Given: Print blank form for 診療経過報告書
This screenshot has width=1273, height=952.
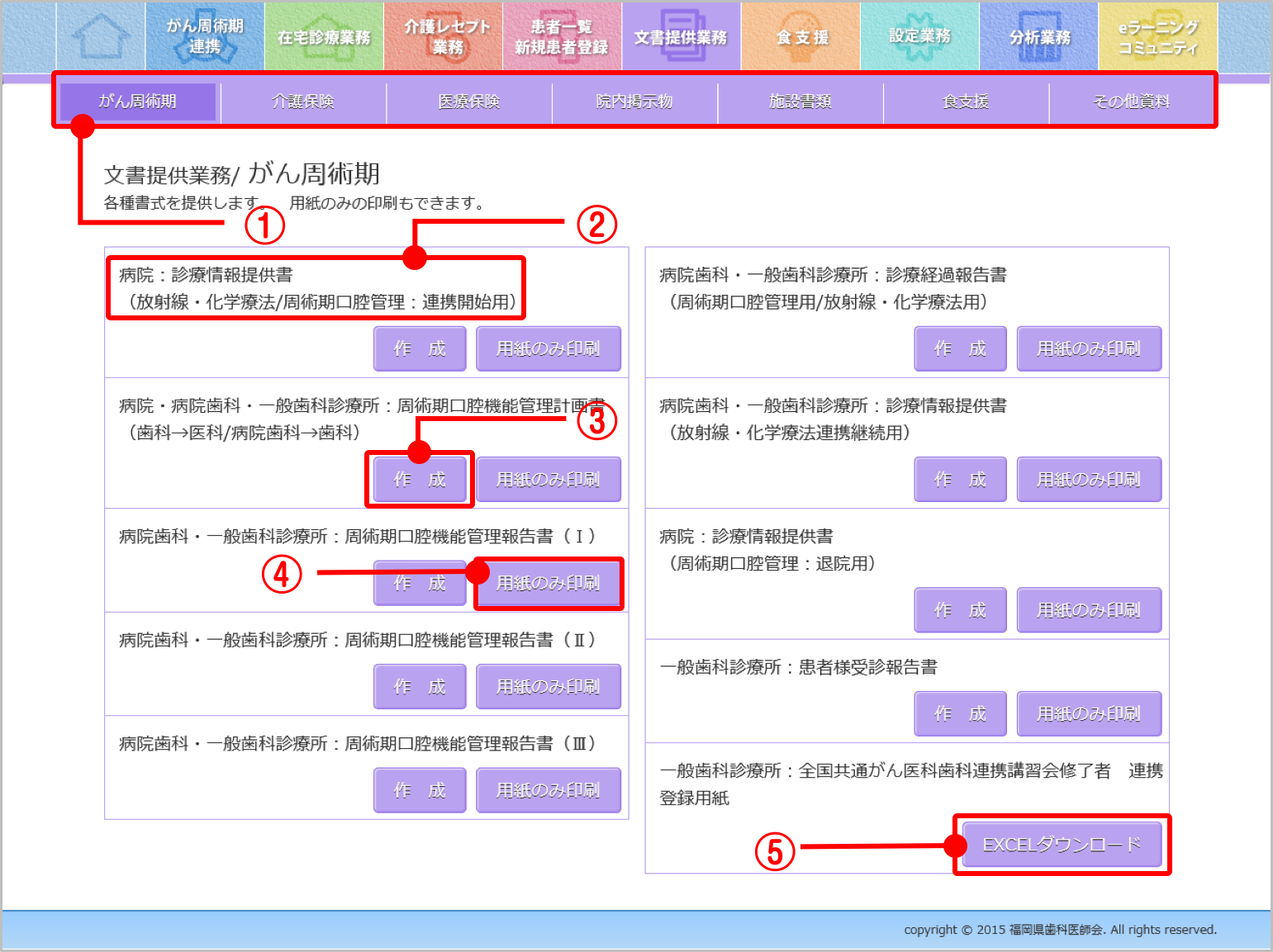Looking at the screenshot, I should 1089,349.
